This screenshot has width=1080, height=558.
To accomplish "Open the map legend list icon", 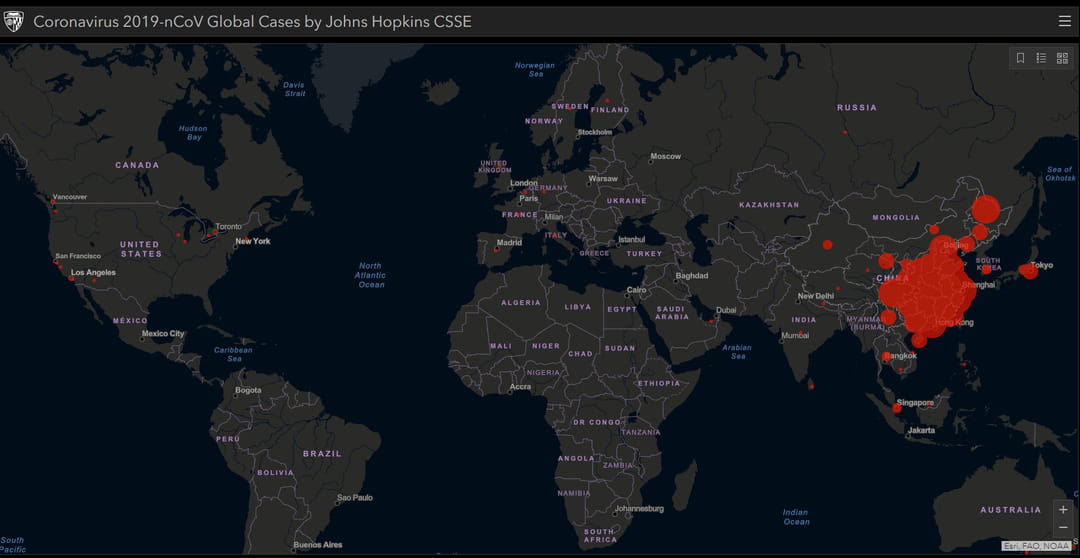I will 1041,58.
